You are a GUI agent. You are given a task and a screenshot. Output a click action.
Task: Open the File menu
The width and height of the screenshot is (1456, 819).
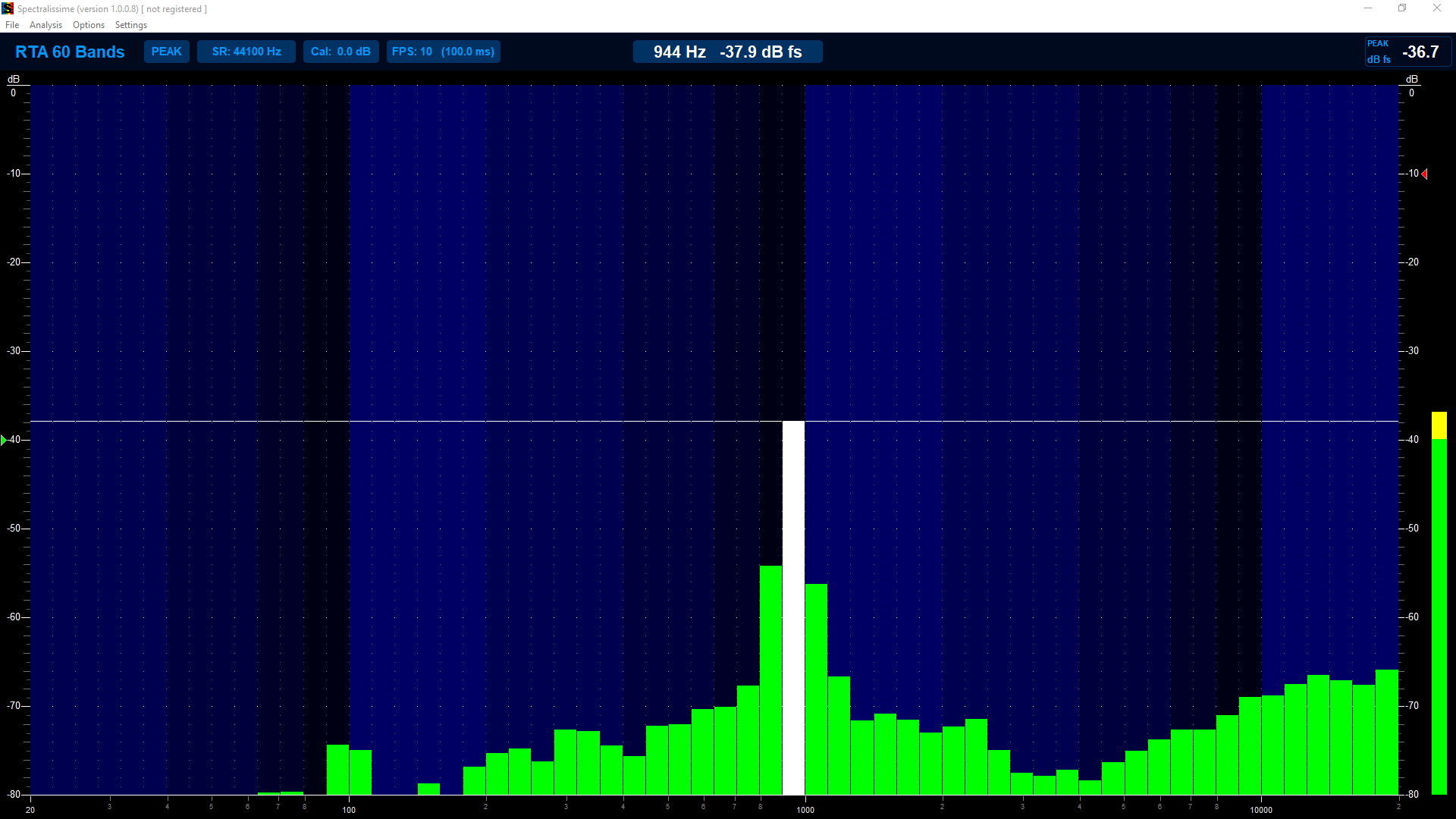point(12,25)
